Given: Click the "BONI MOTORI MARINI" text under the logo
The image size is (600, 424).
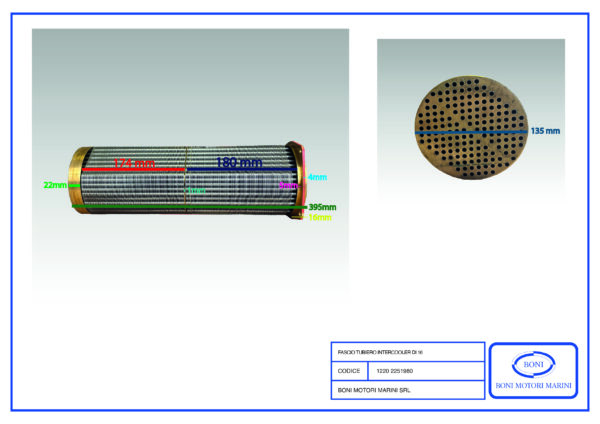Looking at the screenshot, I should point(533,385).
